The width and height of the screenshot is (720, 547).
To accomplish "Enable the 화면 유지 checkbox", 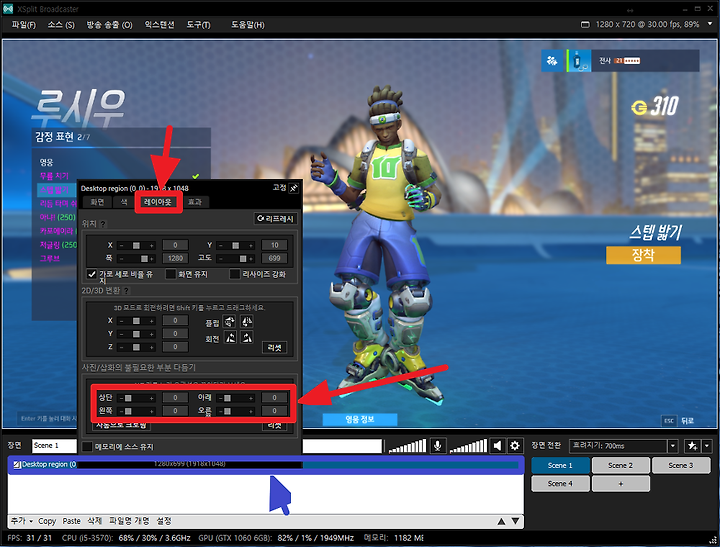I will 171,274.
